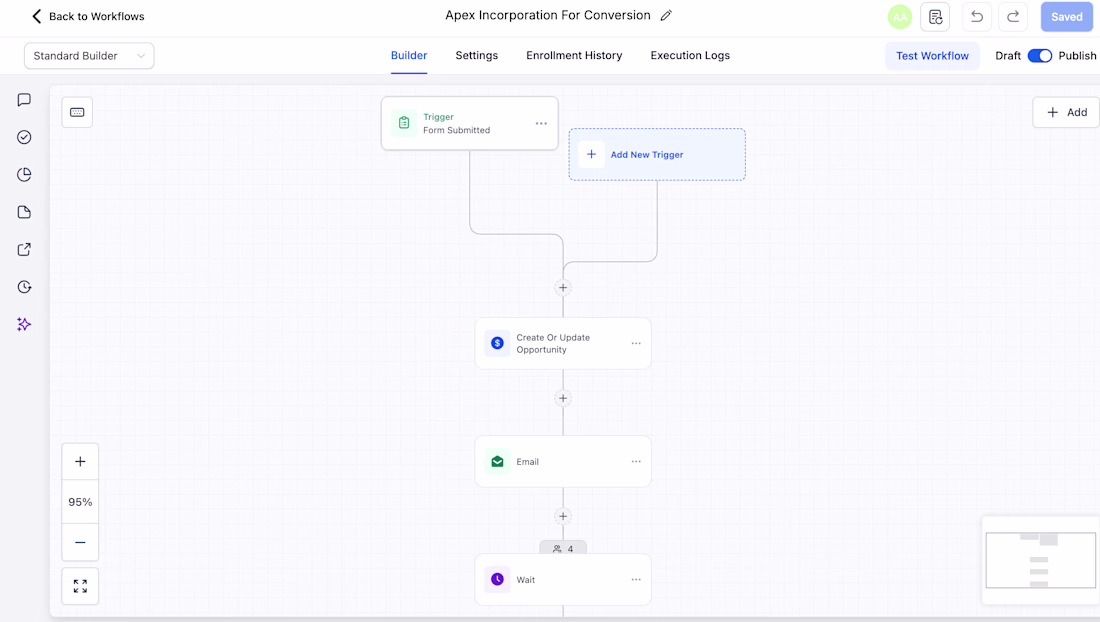Image resolution: width=1100 pixels, height=622 pixels.
Task: Open Create Or Update Opportunity options menu
Action: tap(636, 344)
